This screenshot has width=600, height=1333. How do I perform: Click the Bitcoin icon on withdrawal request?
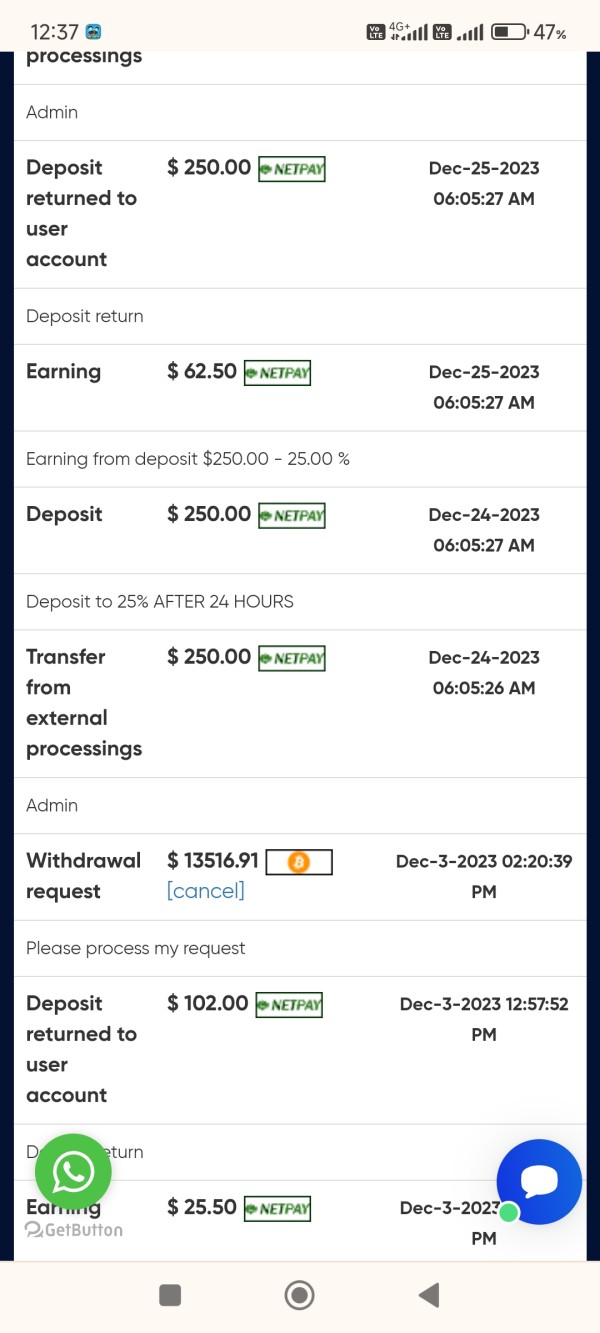298,862
